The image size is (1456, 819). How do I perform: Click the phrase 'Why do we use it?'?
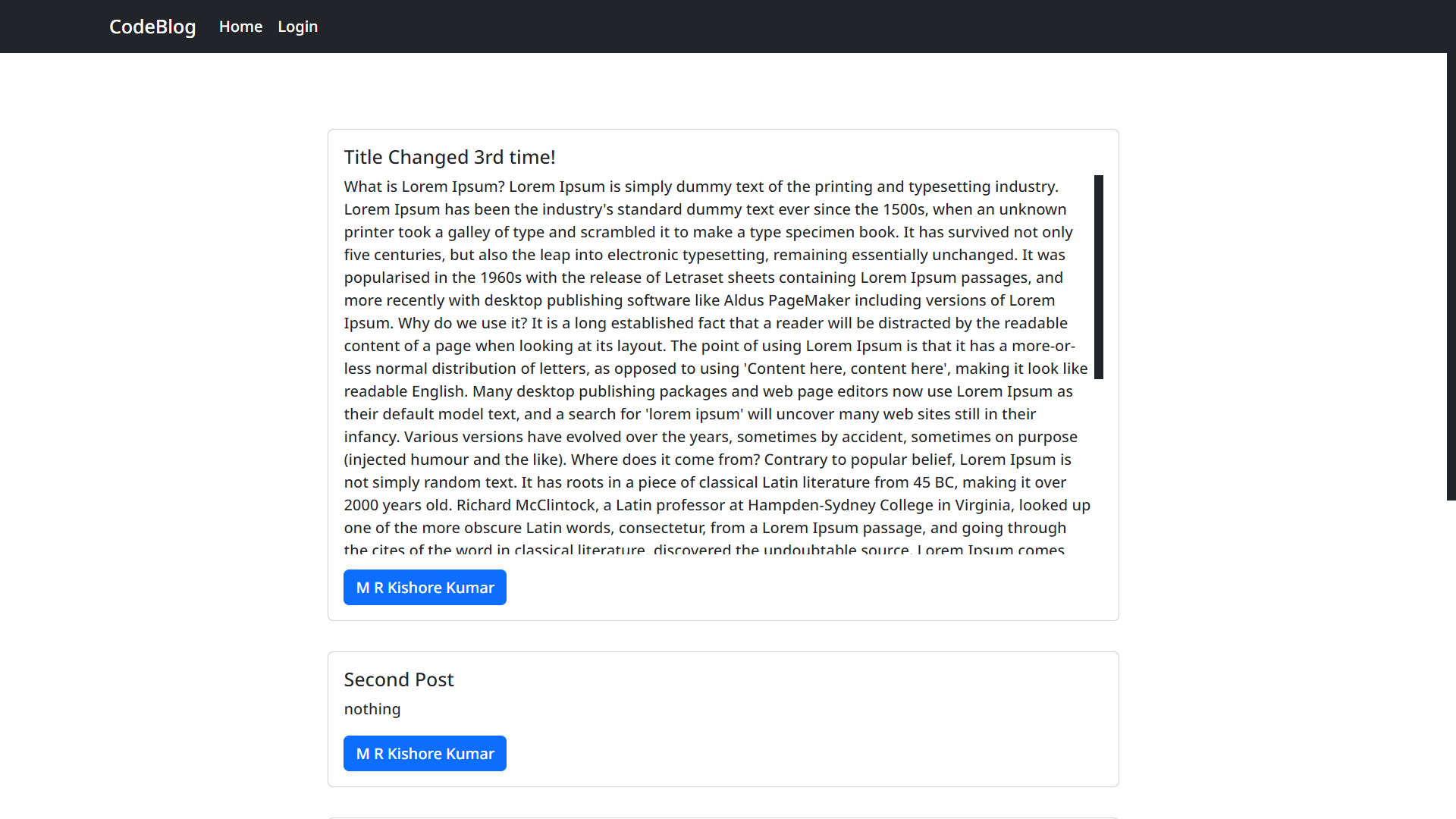point(463,323)
